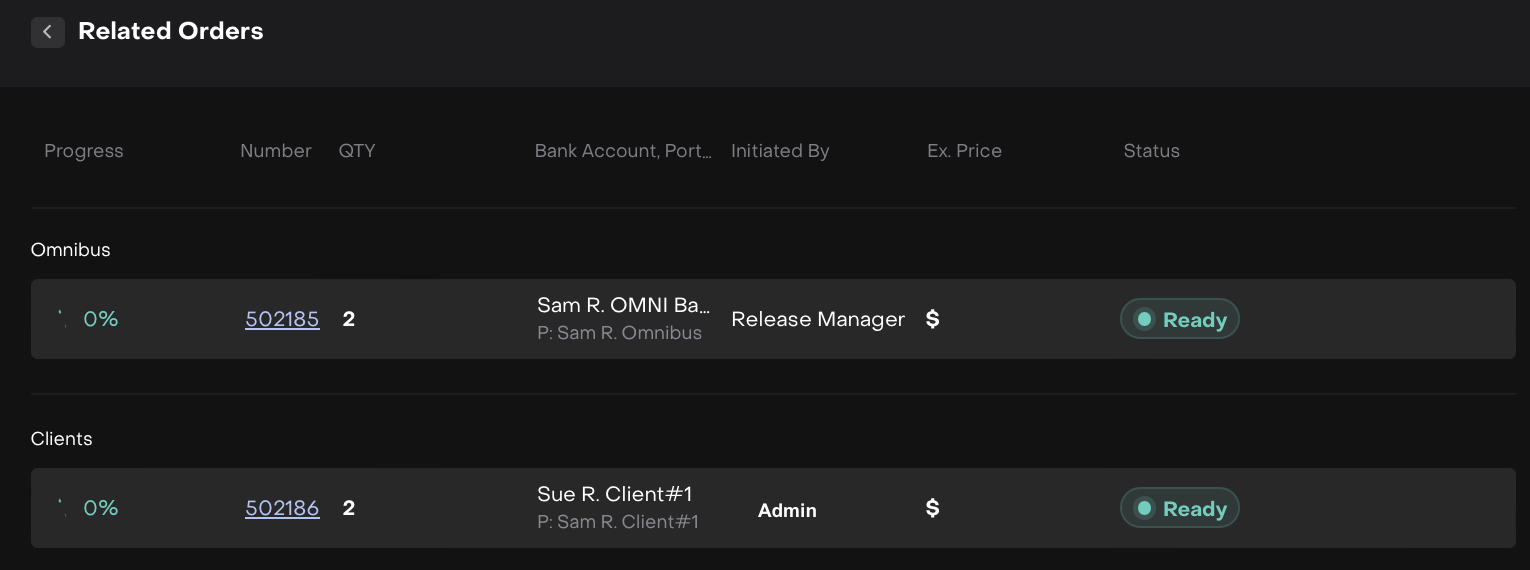Sort by the Progress column header
The height and width of the screenshot is (570, 1530).
84,151
